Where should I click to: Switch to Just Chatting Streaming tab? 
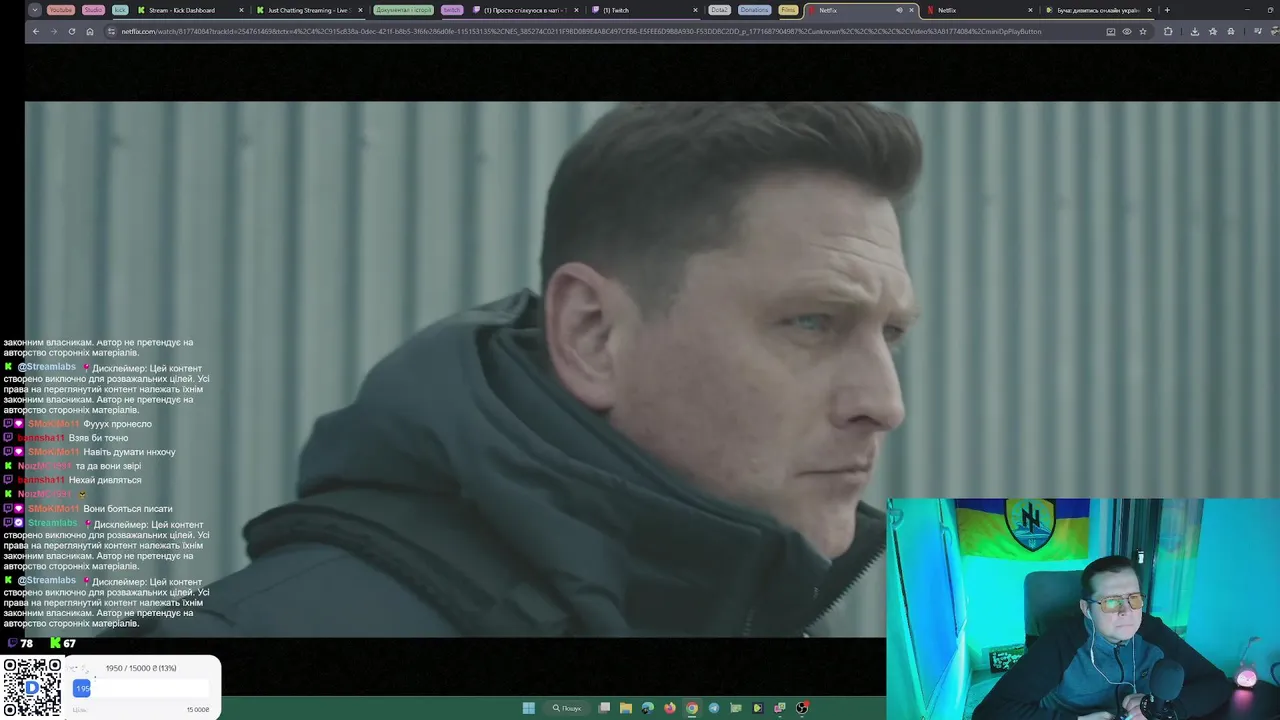(x=308, y=10)
